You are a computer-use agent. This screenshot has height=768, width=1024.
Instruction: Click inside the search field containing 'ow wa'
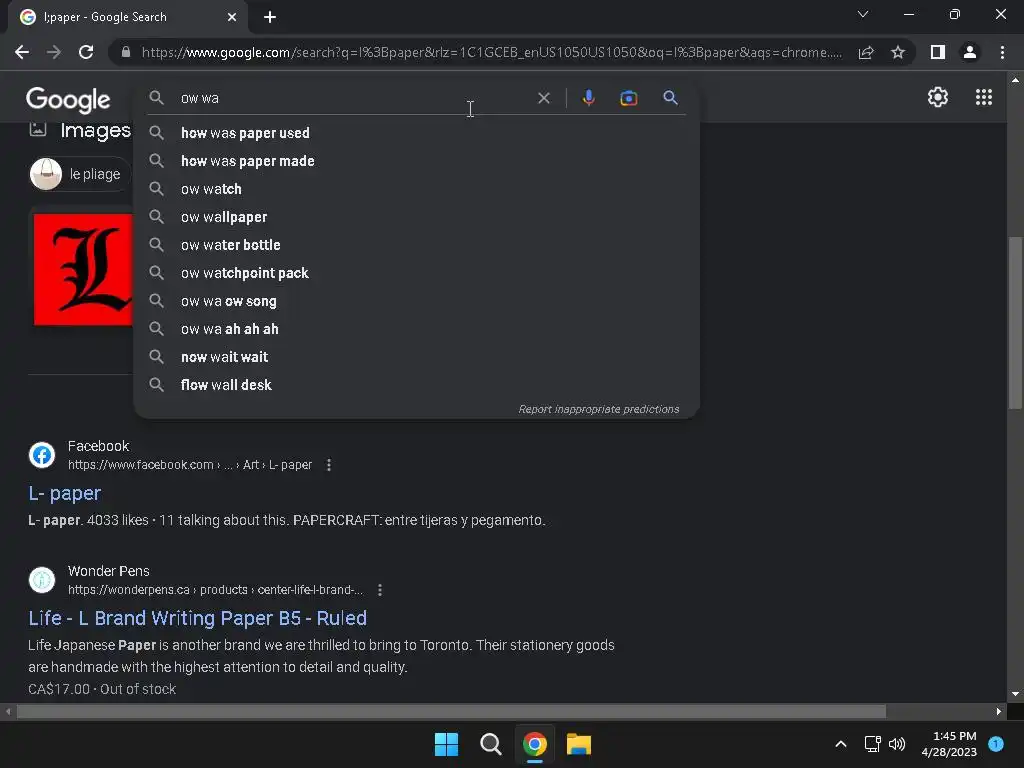click(353, 98)
